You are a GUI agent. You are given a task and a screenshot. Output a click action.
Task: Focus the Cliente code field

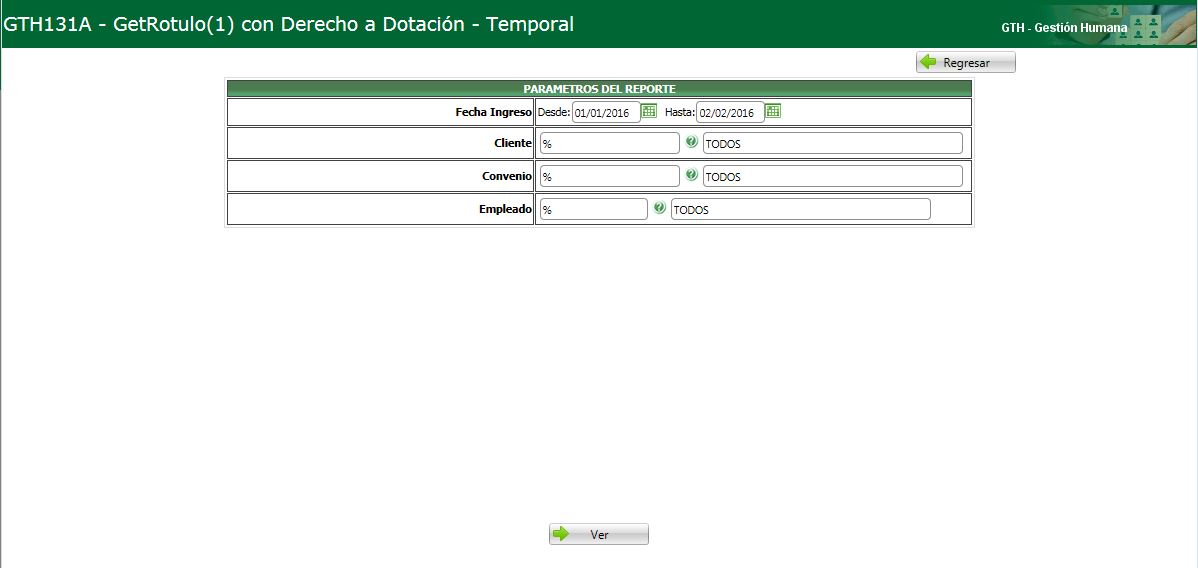(609, 144)
